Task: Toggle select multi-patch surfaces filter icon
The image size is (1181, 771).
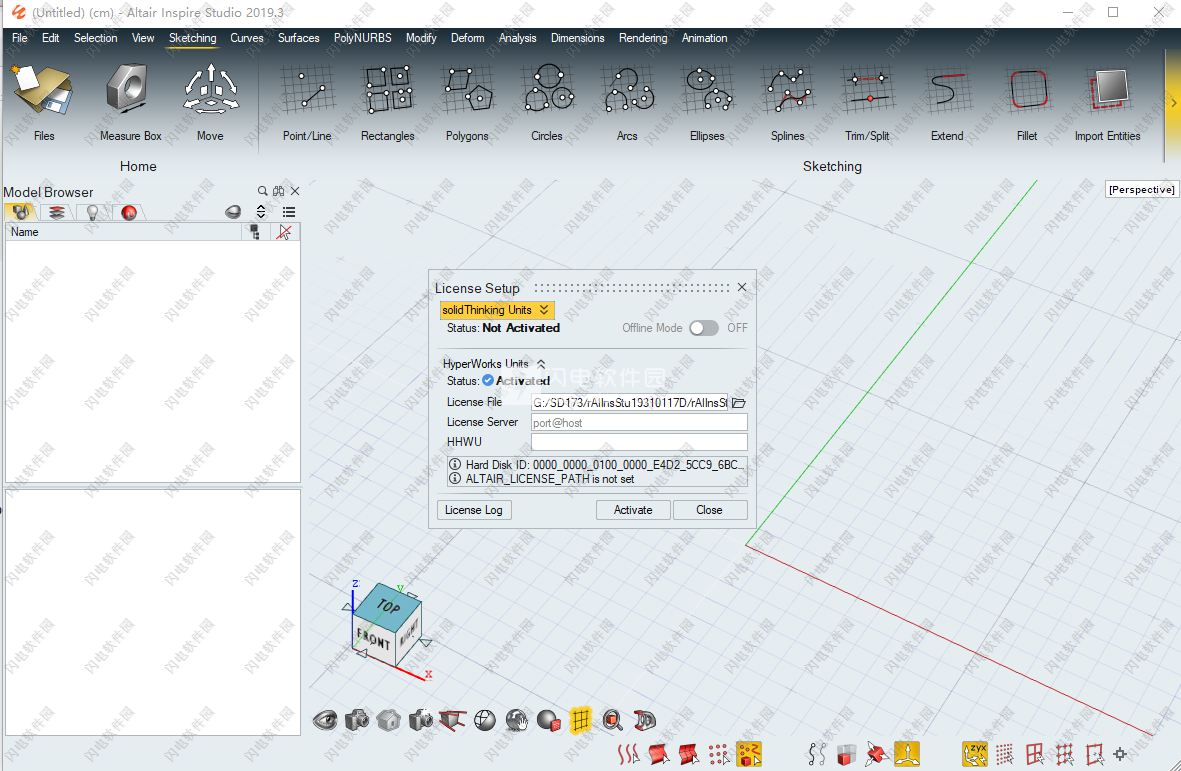Action: pyautogui.click(x=688, y=754)
